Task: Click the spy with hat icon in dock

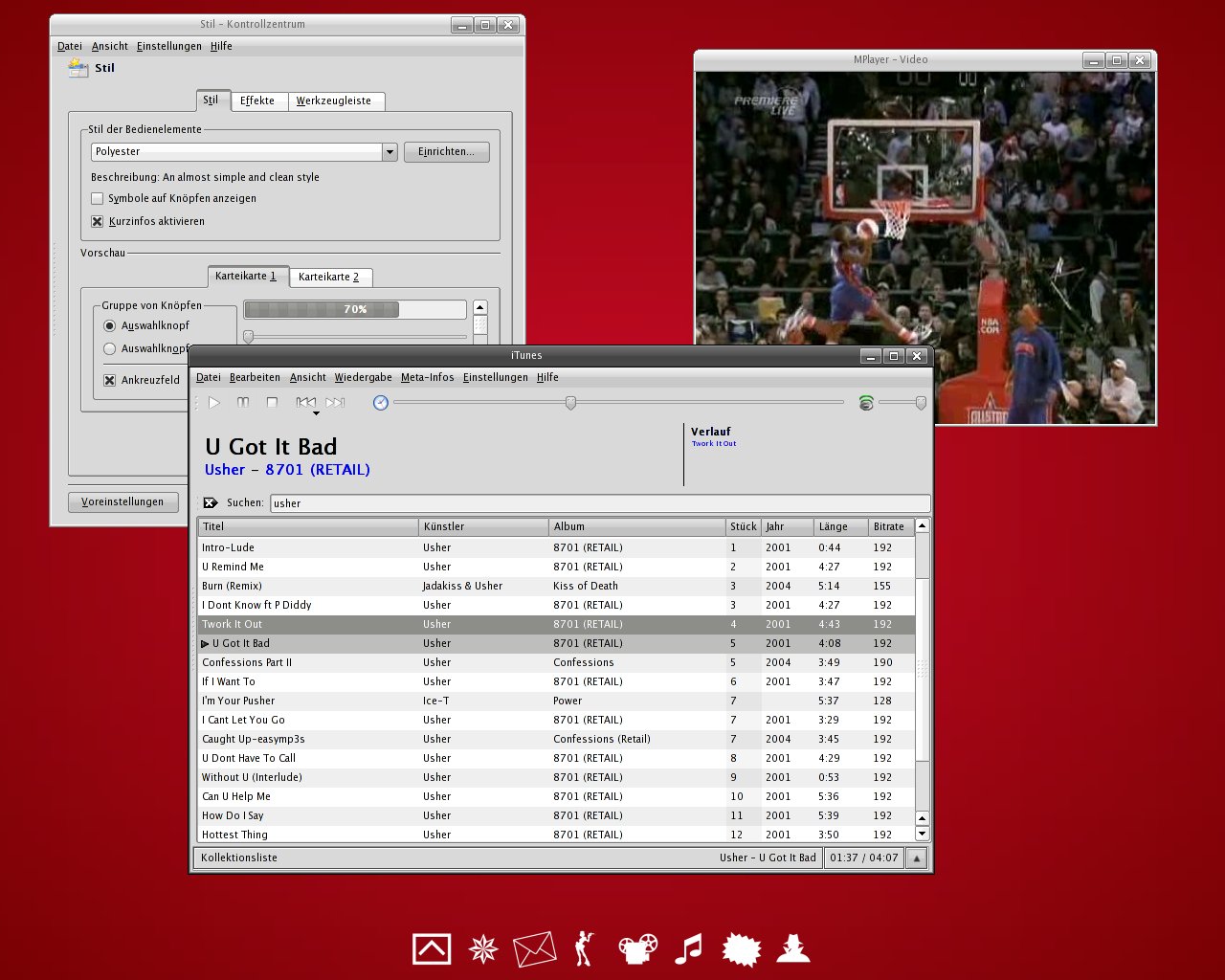Action: 793,947
